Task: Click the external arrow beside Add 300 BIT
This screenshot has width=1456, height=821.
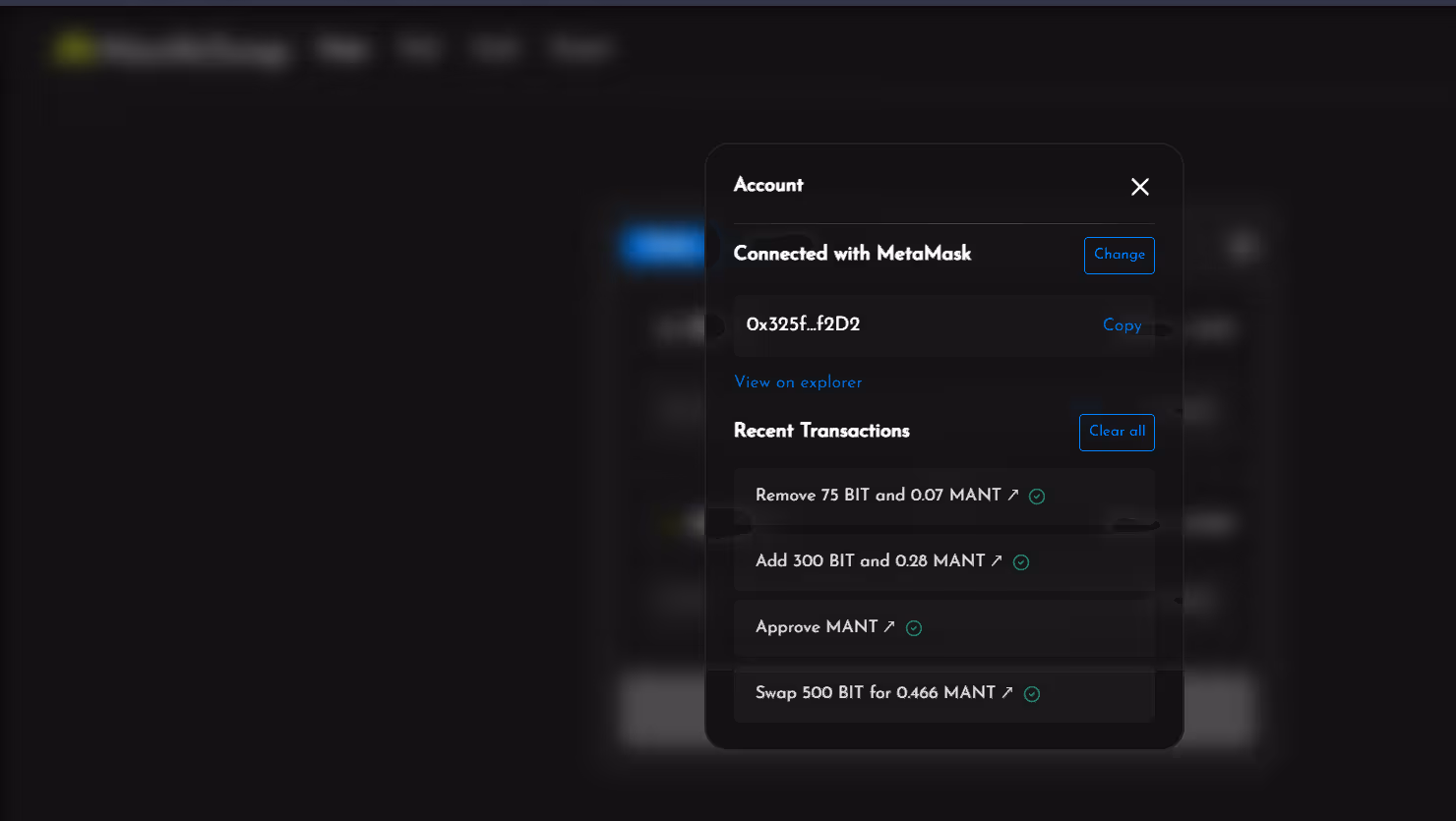Action: pyautogui.click(x=997, y=560)
